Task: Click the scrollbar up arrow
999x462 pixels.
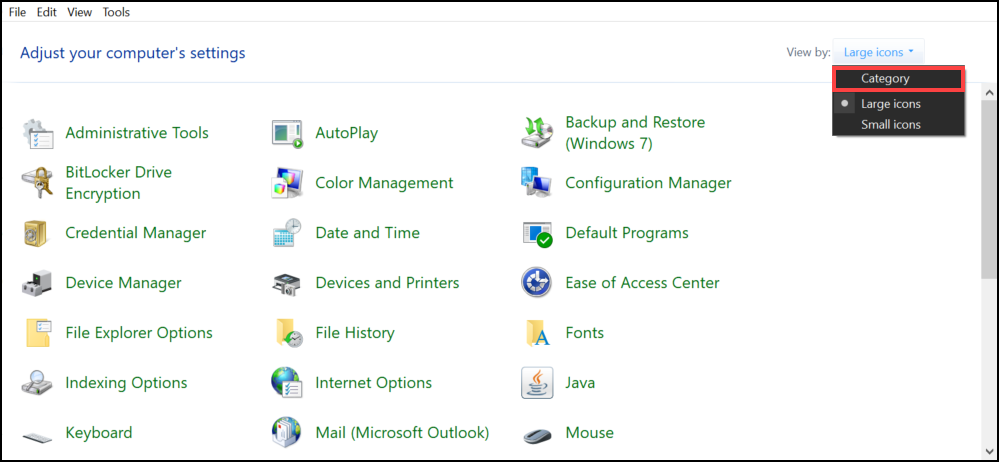Action: coord(989,92)
